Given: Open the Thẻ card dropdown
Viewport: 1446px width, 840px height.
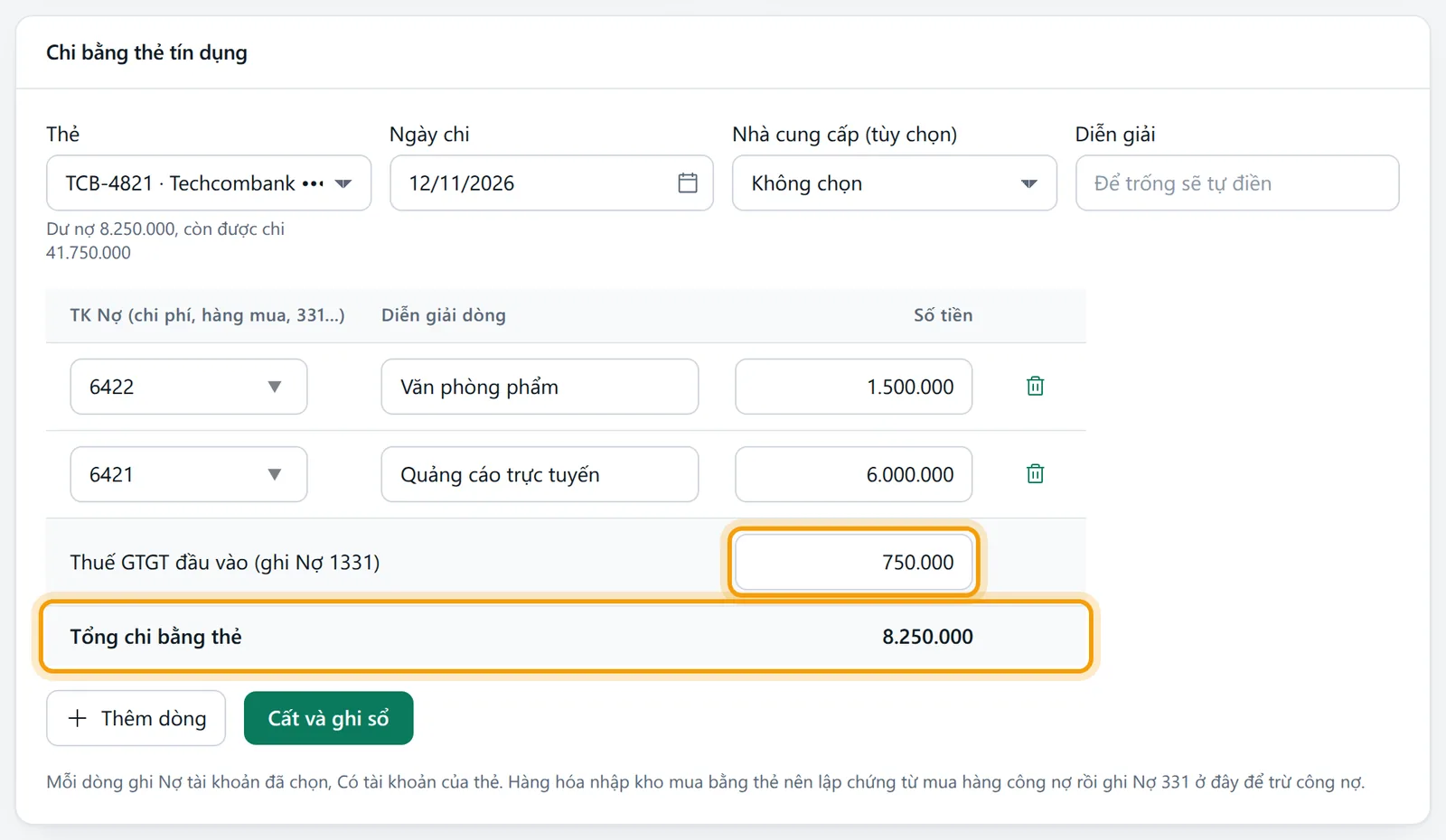Looking at the screenshot, I should pyautogui.click(x=209, y=183).
